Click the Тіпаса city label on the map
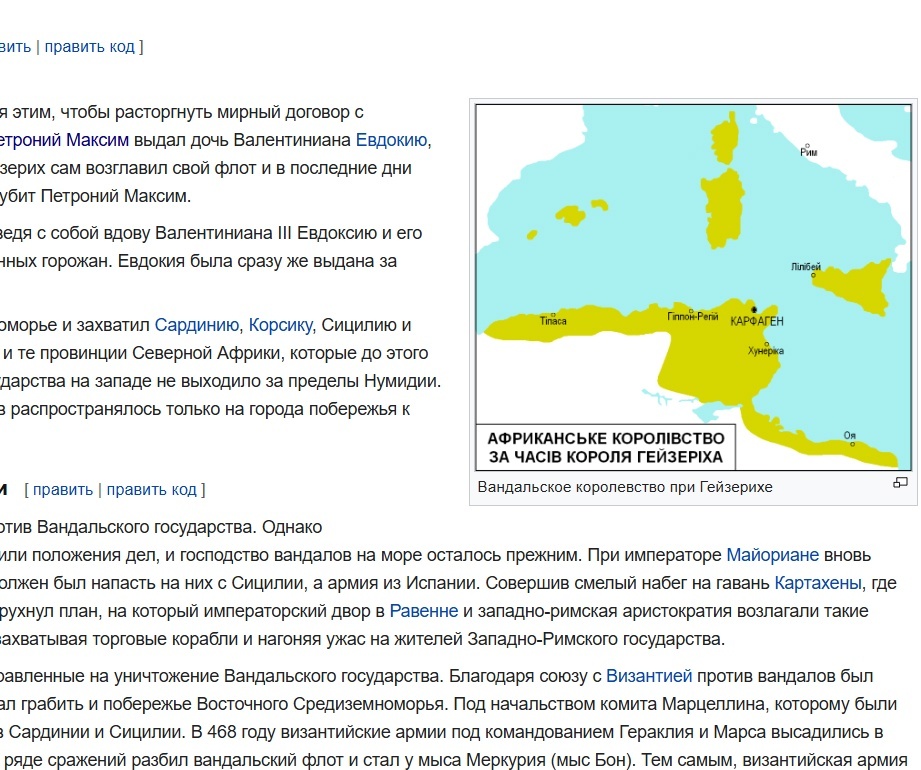921x770 pixels. (x=553, y=320)
